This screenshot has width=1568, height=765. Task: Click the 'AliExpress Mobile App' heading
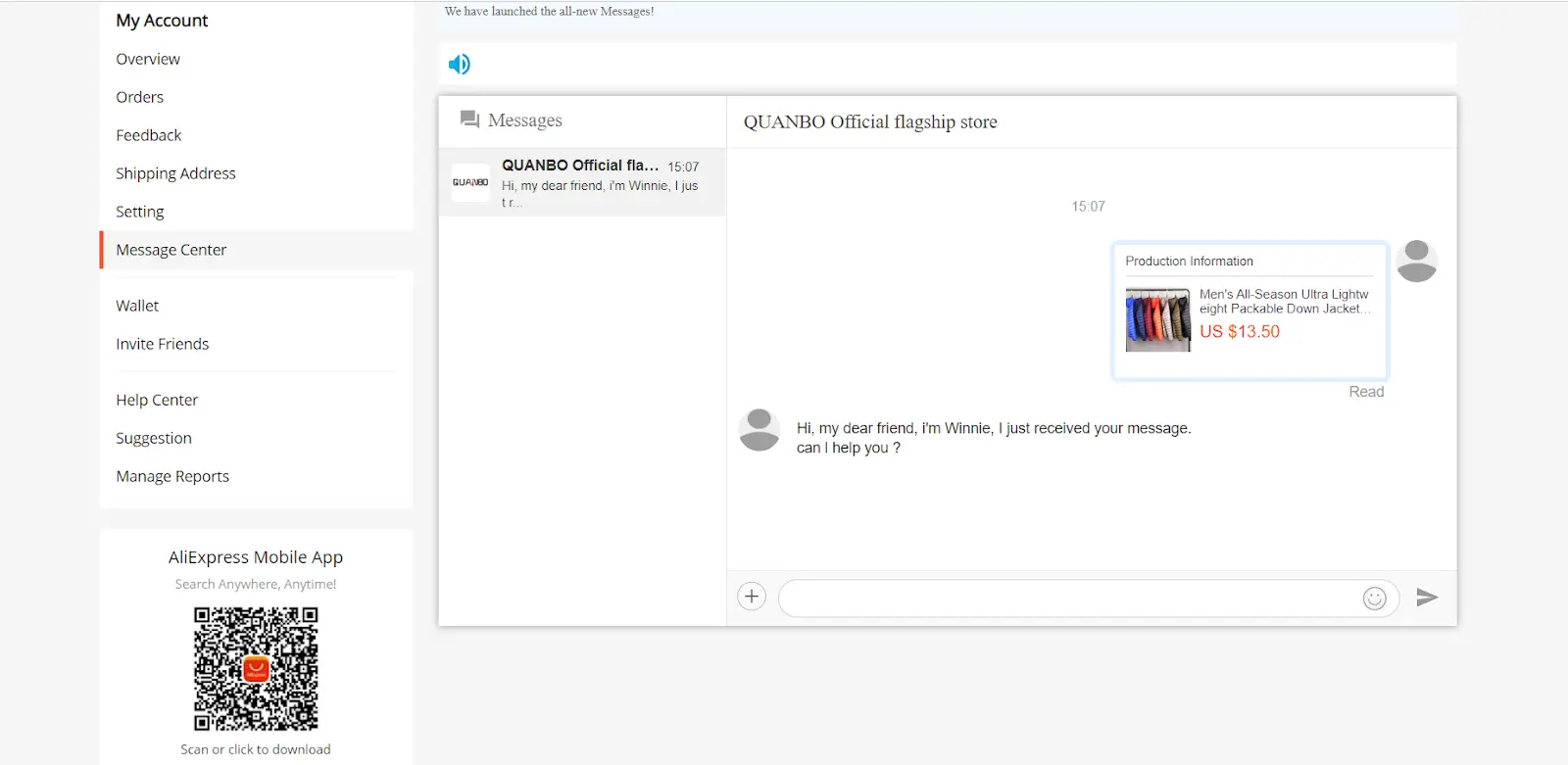(x=256, y=557)
